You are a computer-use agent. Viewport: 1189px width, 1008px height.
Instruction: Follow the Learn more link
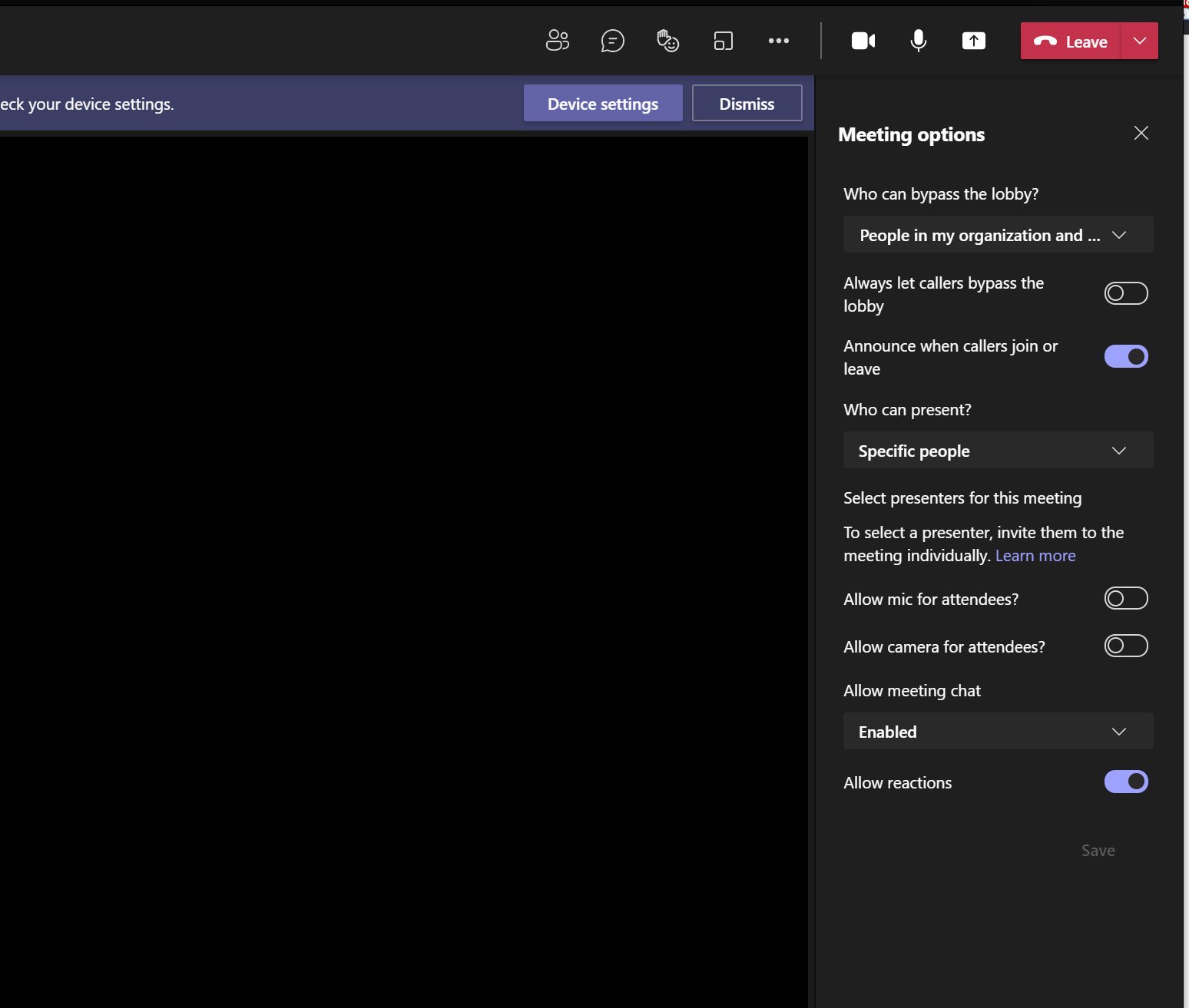(x=1035, y=555)
